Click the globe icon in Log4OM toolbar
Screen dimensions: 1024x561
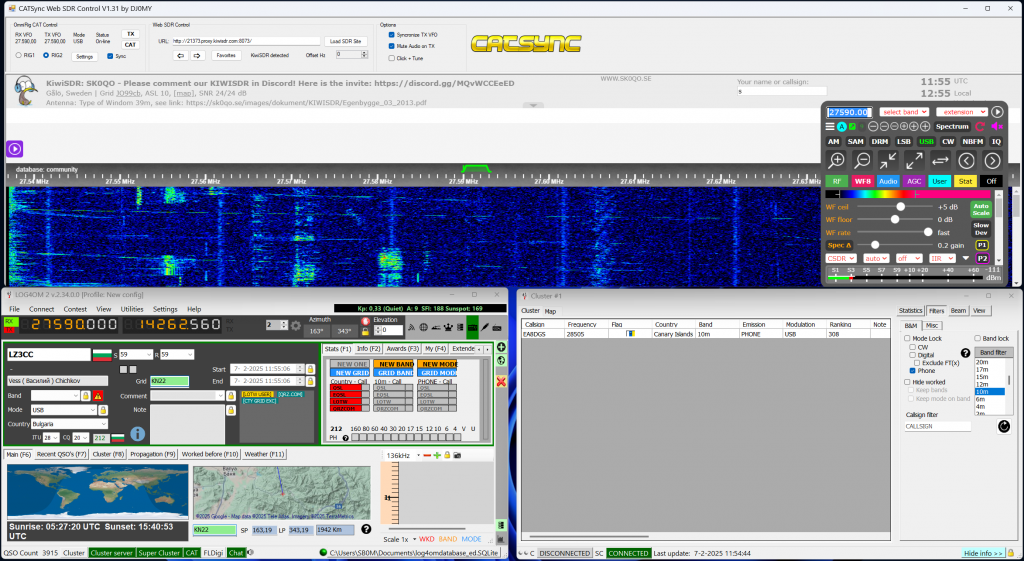pyautogui.click(x=423, y=327)
